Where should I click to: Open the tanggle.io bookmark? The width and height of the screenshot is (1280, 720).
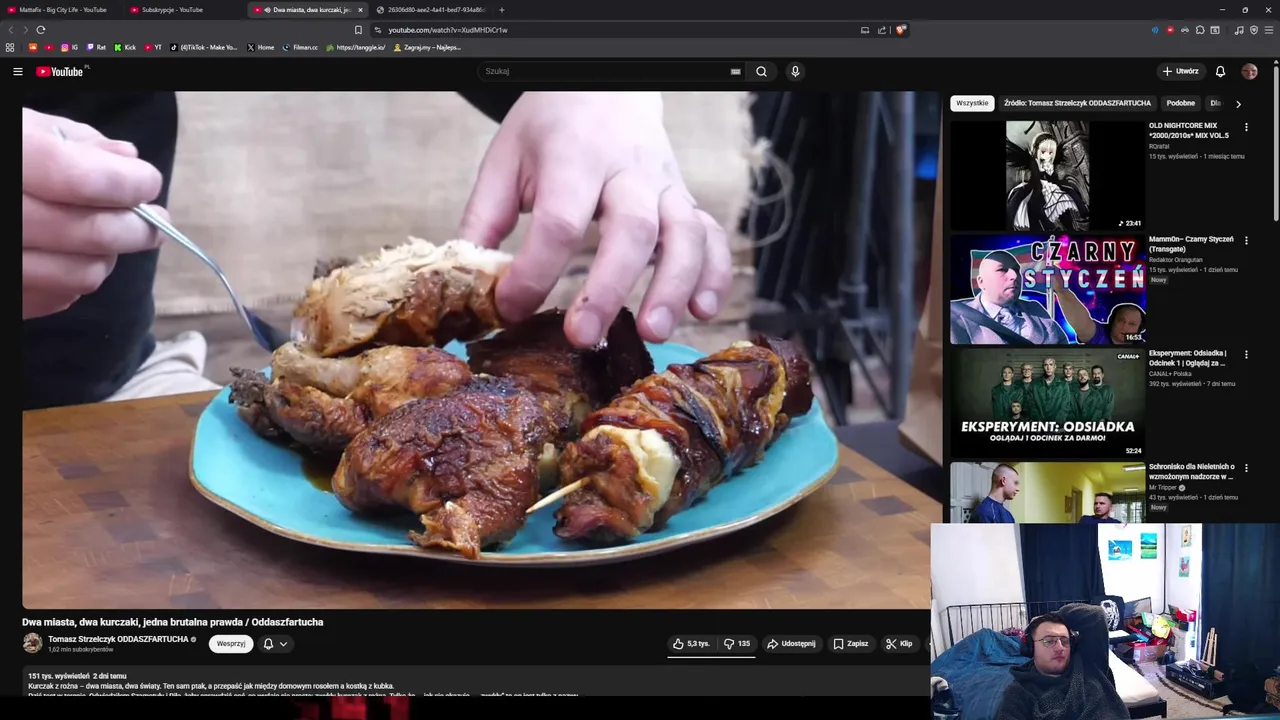(355, 47)
